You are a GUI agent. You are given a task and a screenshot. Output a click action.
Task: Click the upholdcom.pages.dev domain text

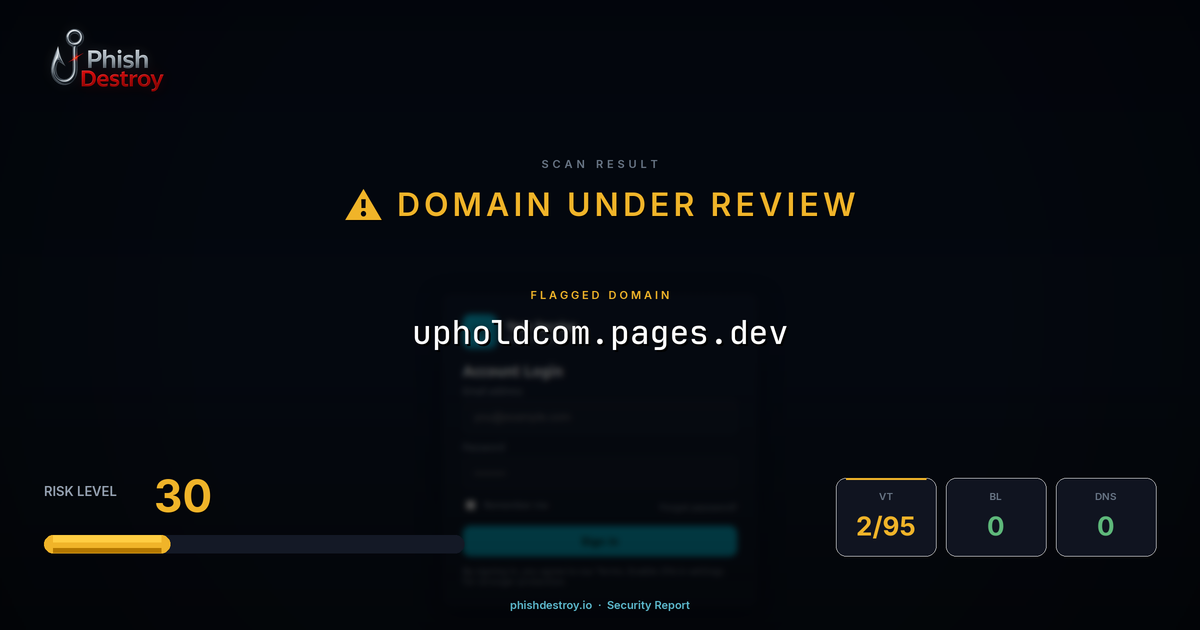pyautogui.click(x=600, y=333)
